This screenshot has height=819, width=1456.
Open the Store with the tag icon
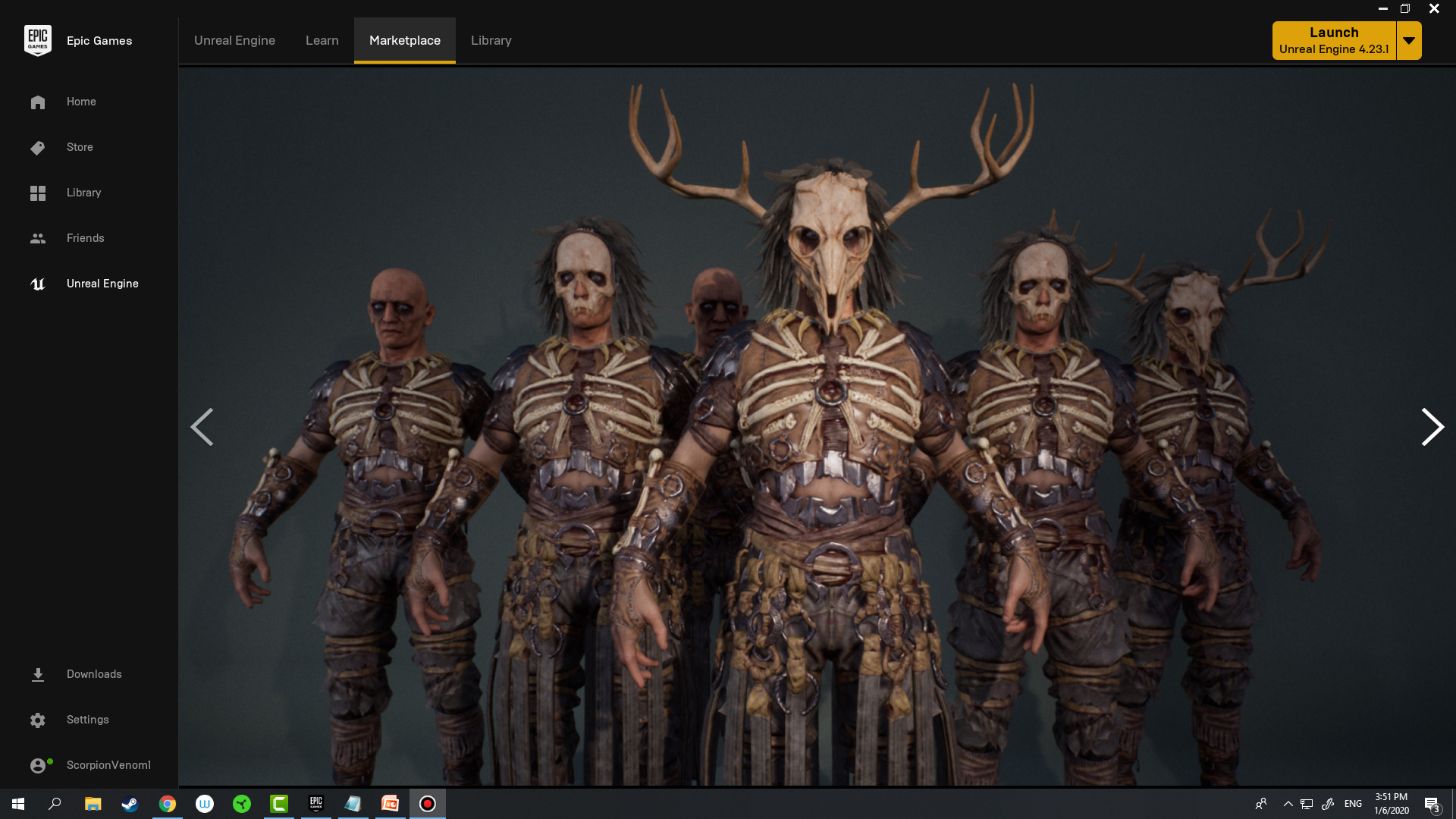[x=38, y=147]
